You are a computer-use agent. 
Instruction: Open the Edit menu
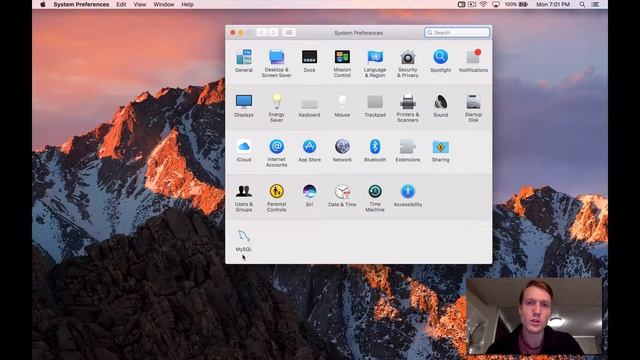point(121,4)
